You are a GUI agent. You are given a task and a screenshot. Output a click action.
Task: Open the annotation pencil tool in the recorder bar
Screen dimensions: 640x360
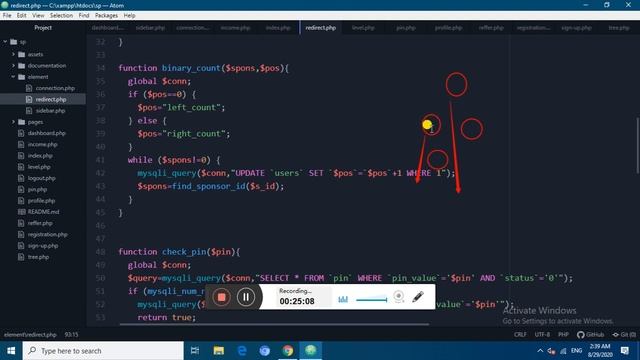click(x=418, y=297)
